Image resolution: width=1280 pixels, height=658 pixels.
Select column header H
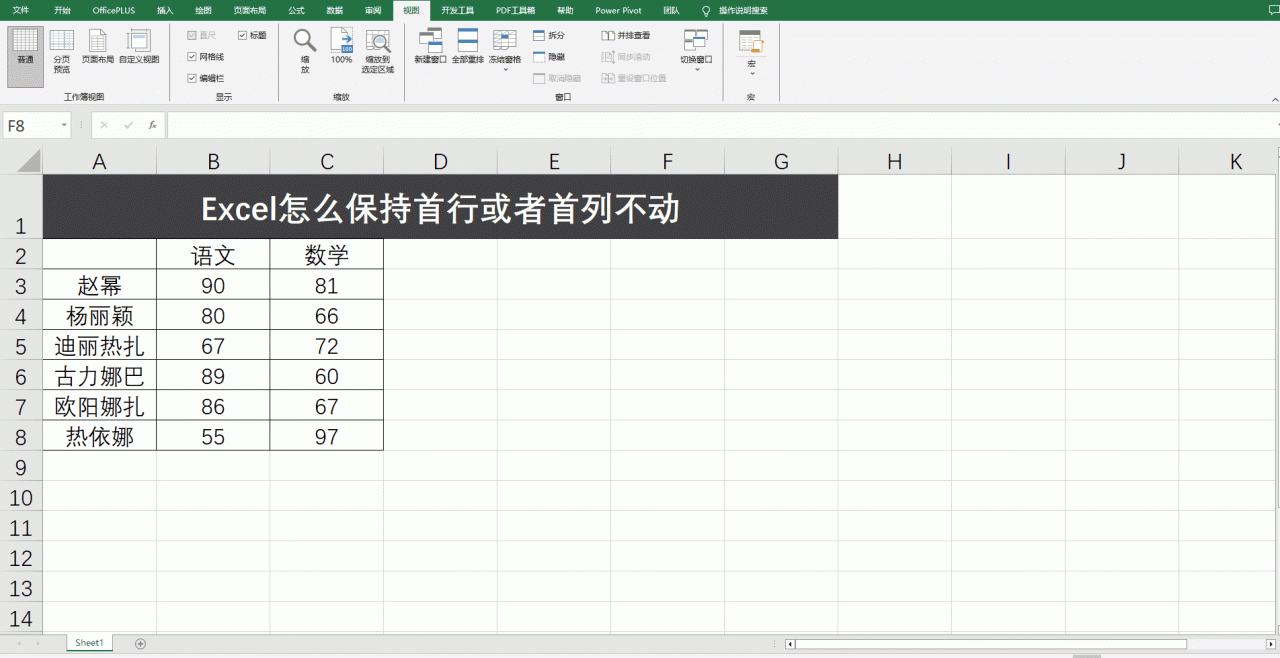[x=894, y=162]
